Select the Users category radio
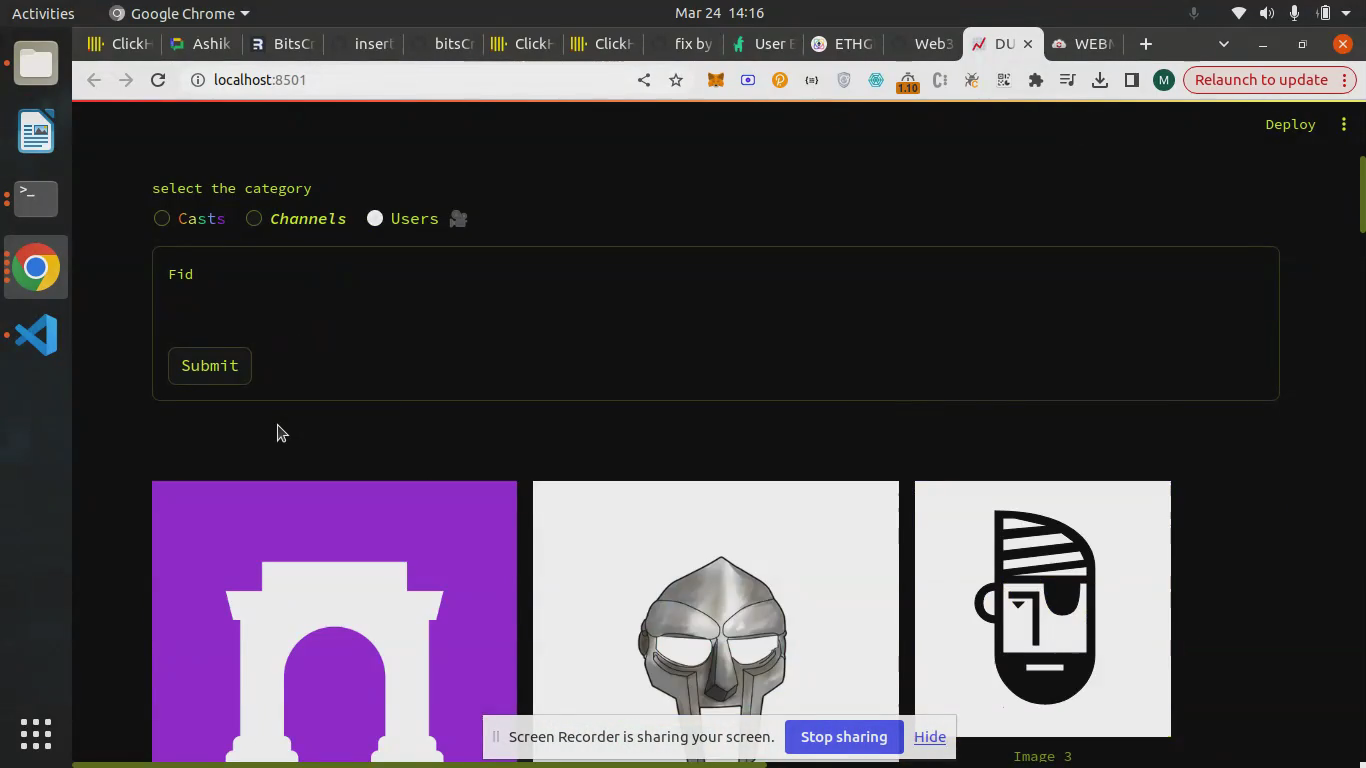Screen dimensions: 1366x768 pos(375,218)
